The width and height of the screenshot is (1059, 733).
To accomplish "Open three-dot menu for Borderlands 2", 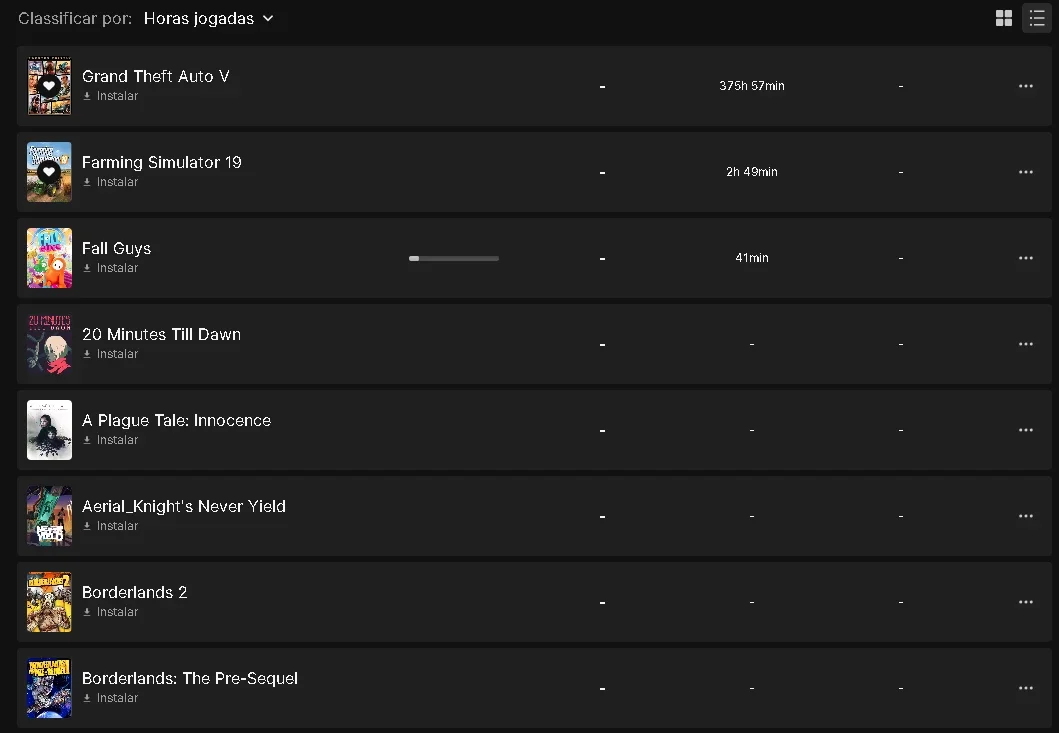I will point(1025,602).
